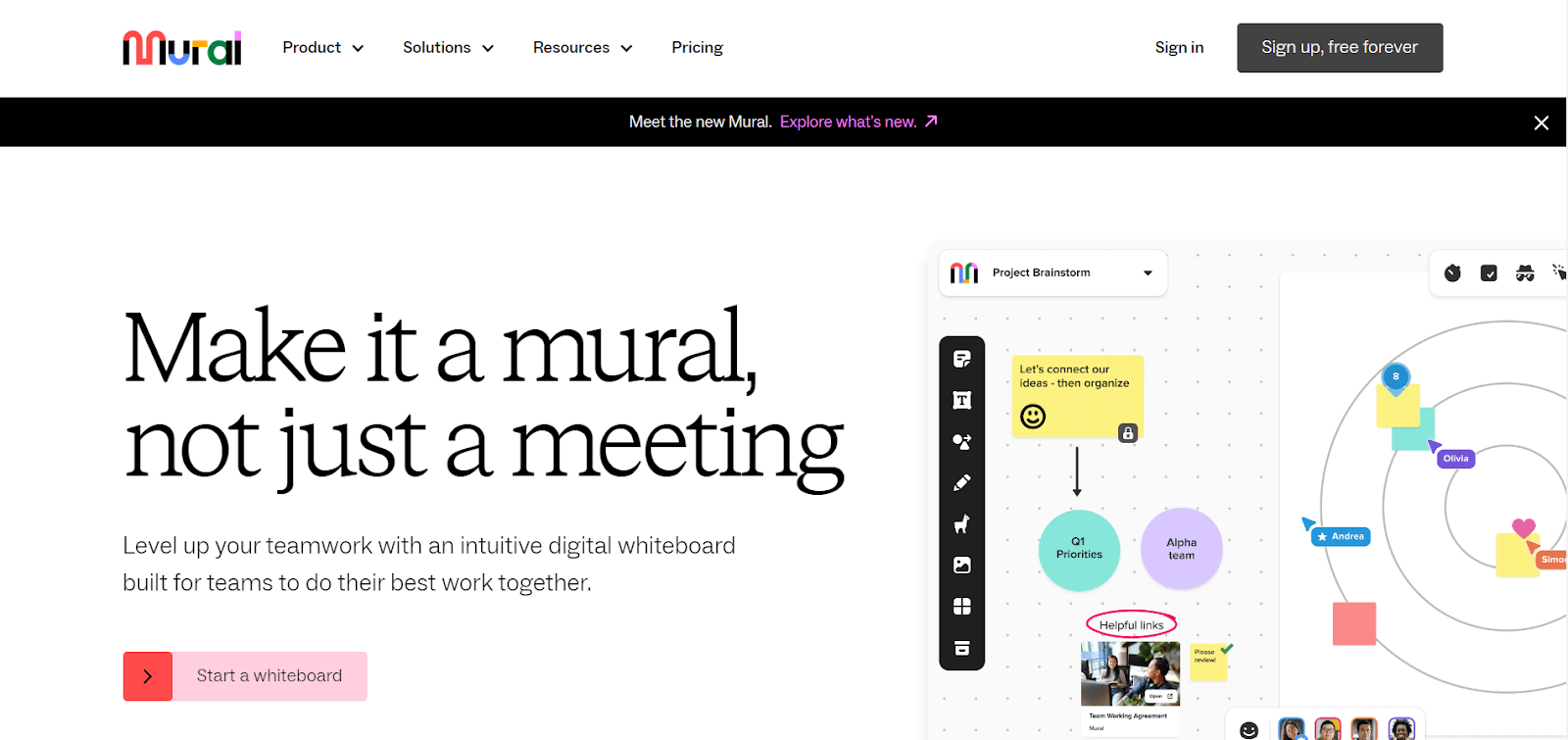Click the first collaborator avatar in bottom bar
This screenshot has height=740, width=1568.
(x=1292, y=729)
